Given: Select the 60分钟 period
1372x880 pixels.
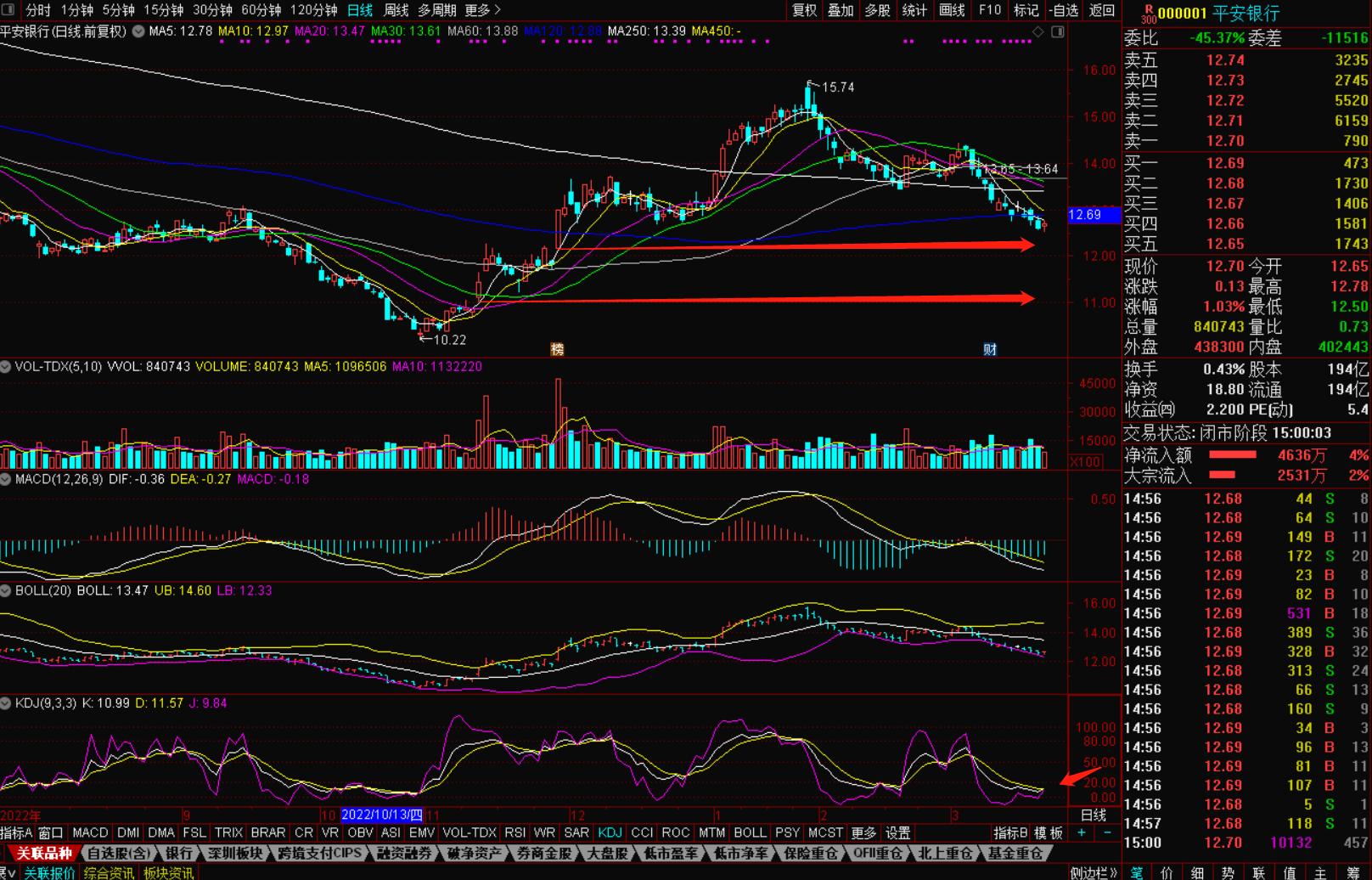Looking at the screenshot, I should 261,10.
